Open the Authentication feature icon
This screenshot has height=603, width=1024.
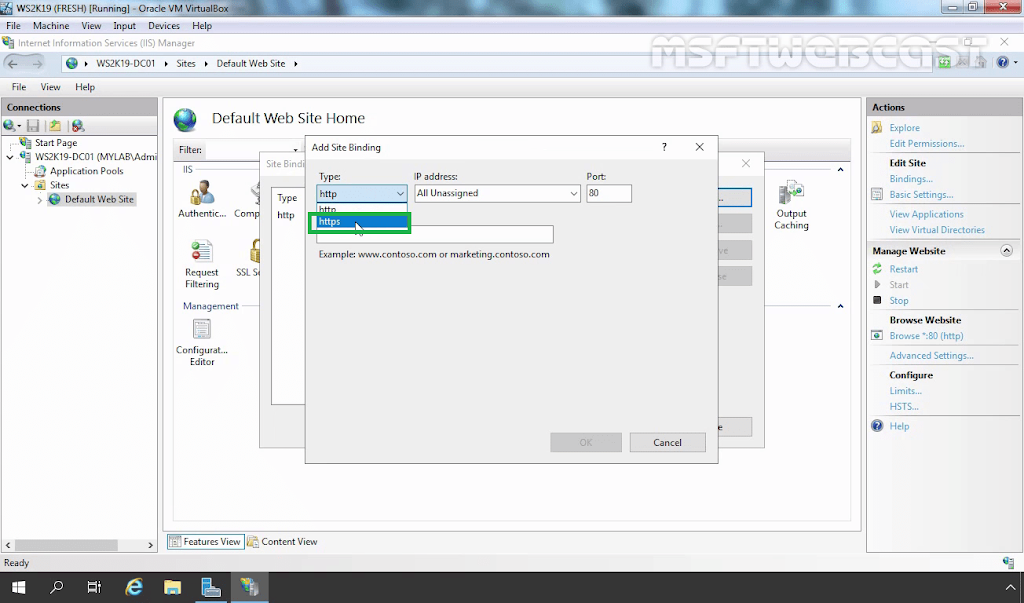[x=202, y=199]
